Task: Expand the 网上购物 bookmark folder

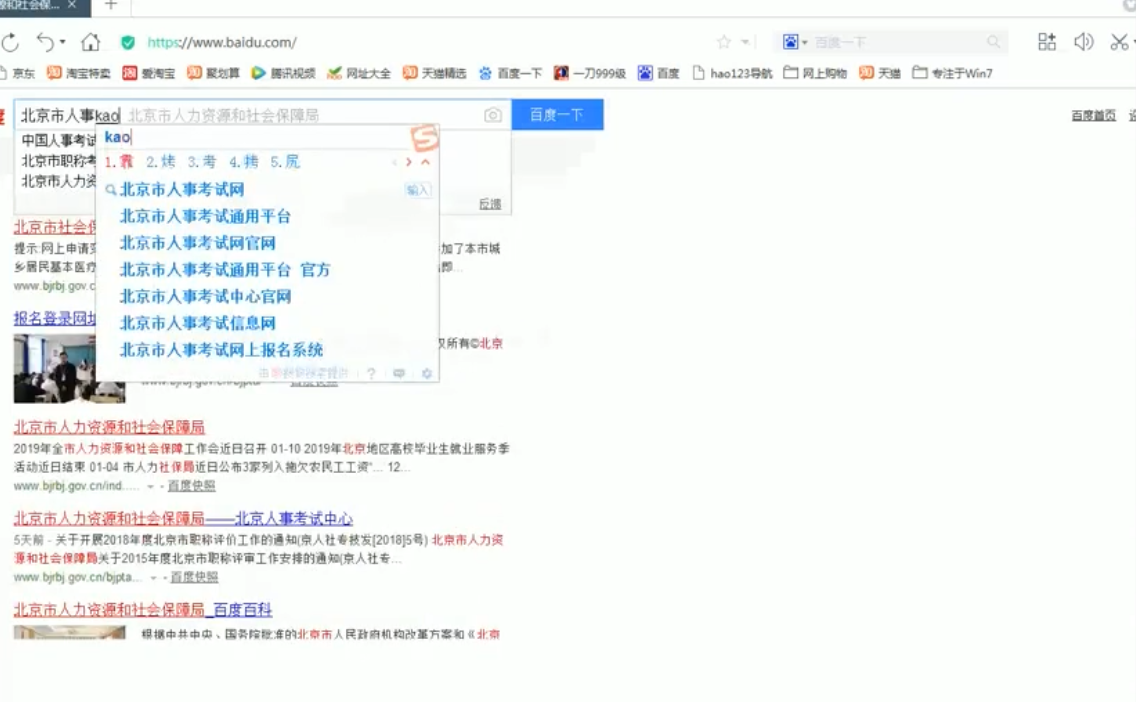Action: tap(815, 73)
